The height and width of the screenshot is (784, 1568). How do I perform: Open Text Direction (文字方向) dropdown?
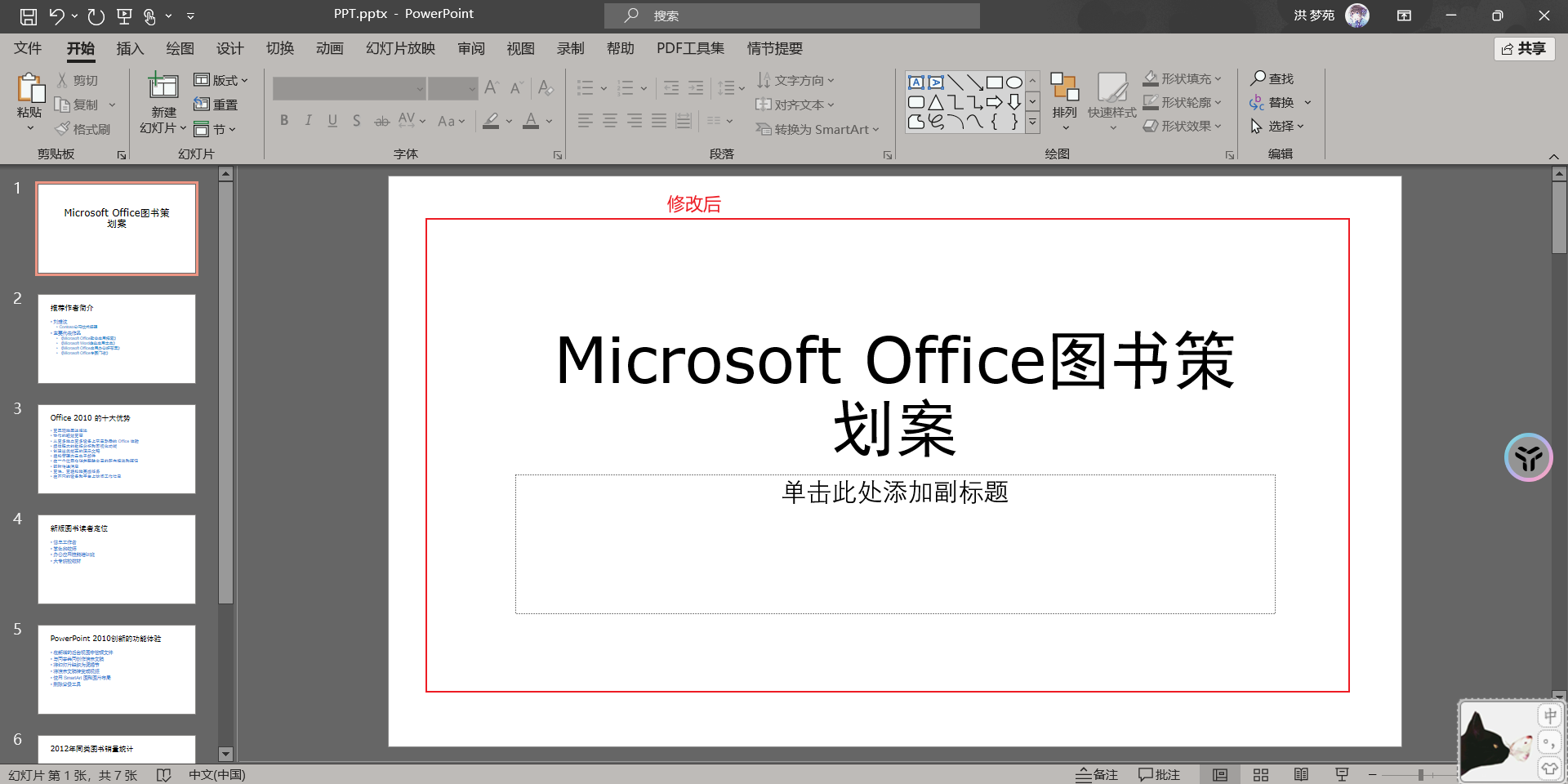pyautogui.click(x=795, y=80)
